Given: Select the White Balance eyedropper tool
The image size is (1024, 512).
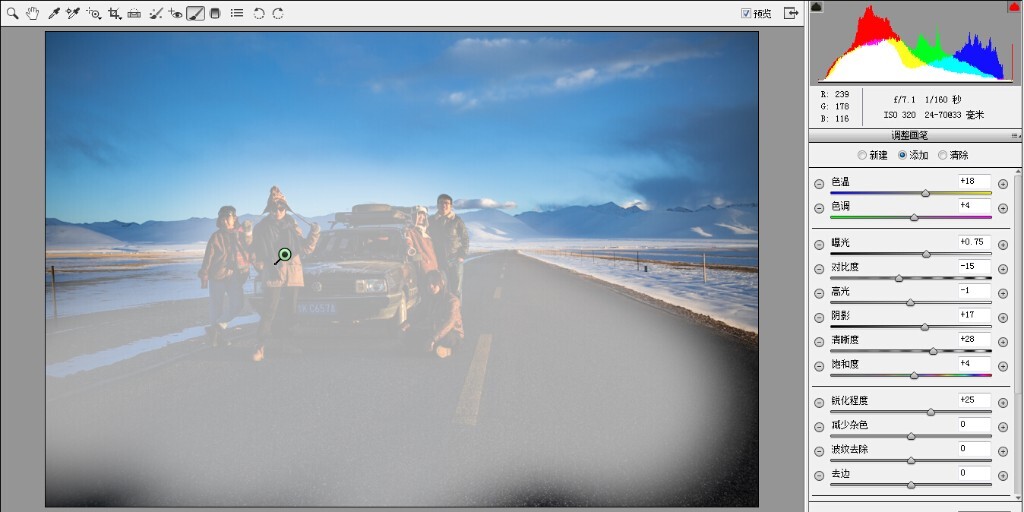Looking at the screenshot, I should click(x=54, y=13).
